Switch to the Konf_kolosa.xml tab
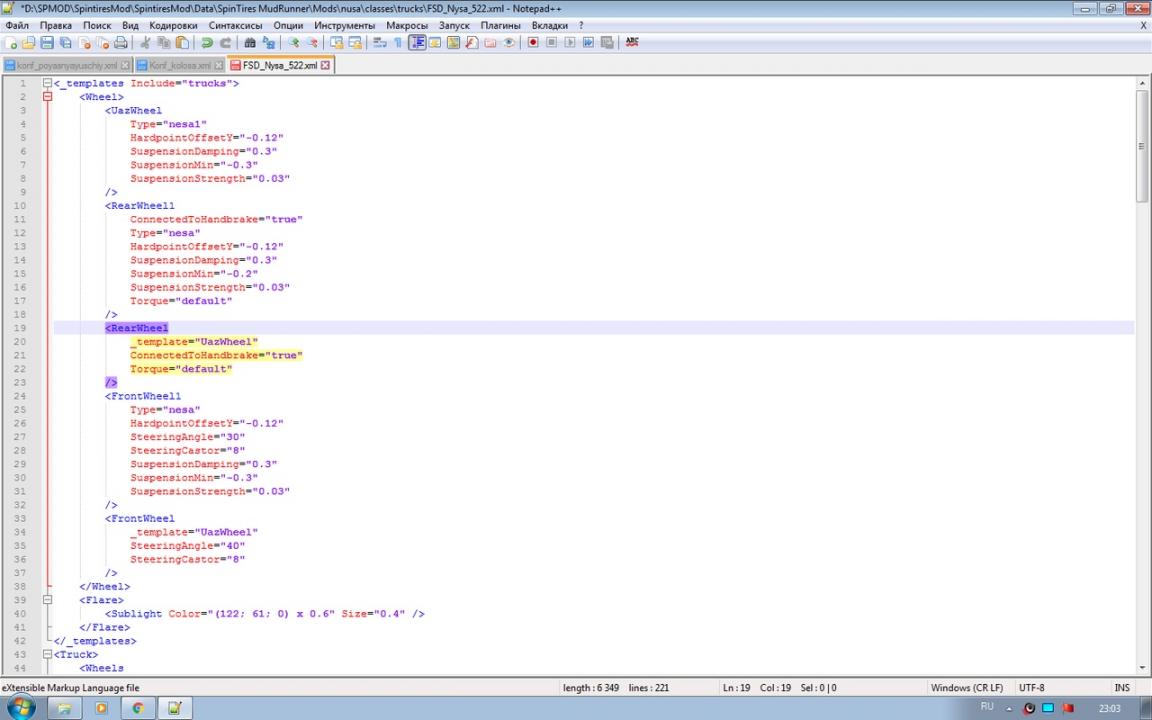Viewport: 1152px width, 720px height. [180, 66]
